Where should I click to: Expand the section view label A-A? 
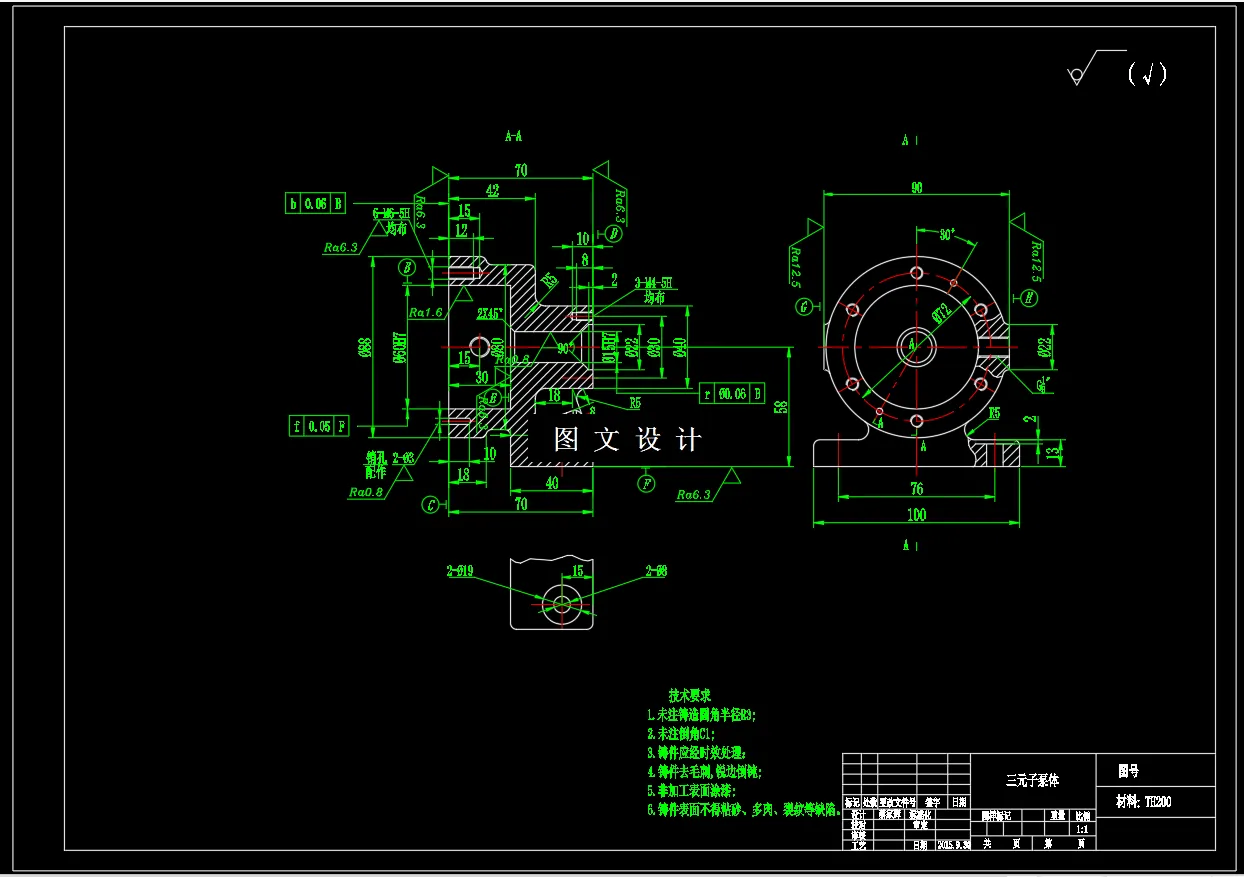[513, 137]
